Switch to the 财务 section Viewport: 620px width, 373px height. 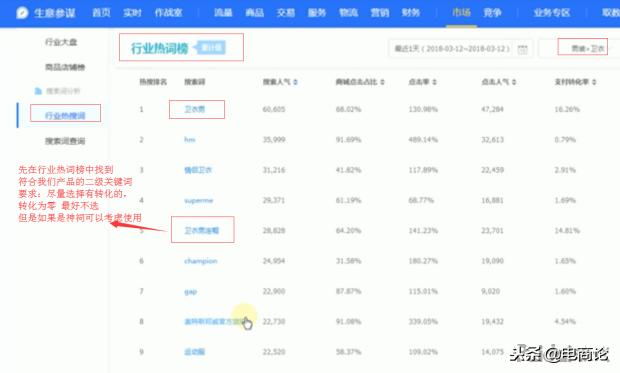click(411, 13)
